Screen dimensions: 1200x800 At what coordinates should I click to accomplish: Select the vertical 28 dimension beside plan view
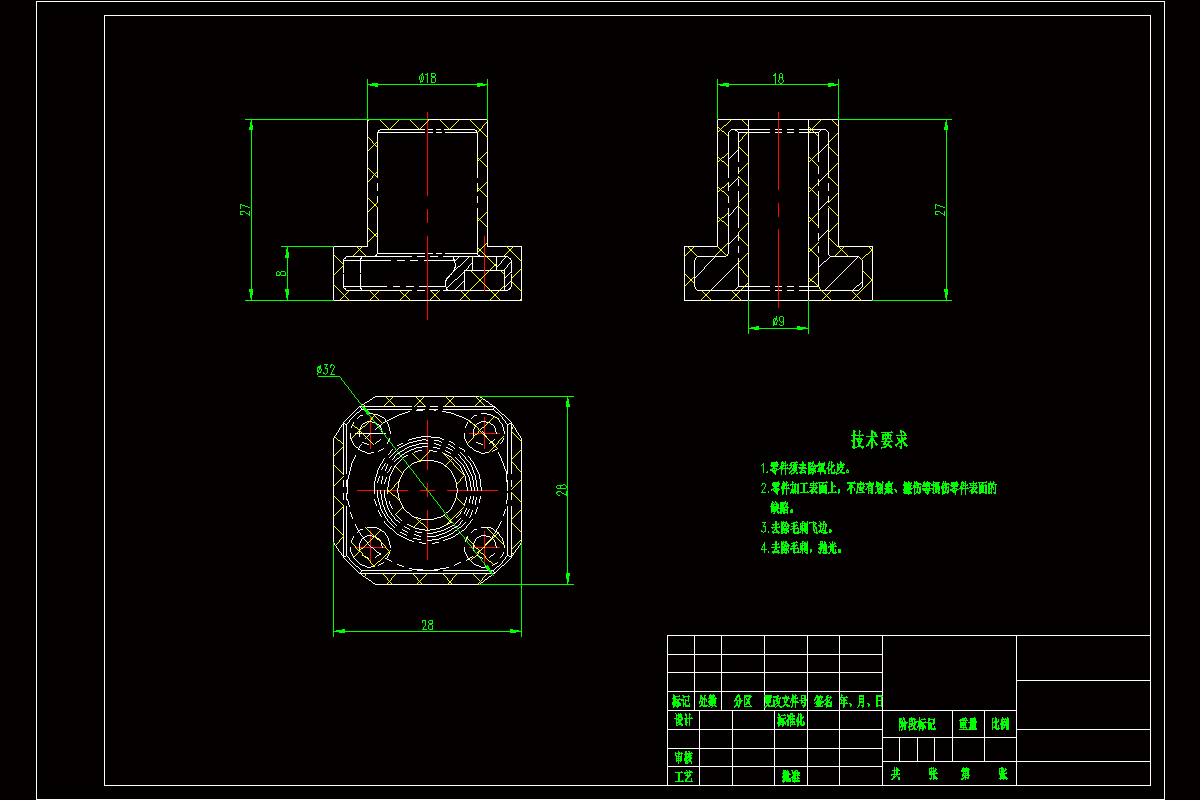562,489
